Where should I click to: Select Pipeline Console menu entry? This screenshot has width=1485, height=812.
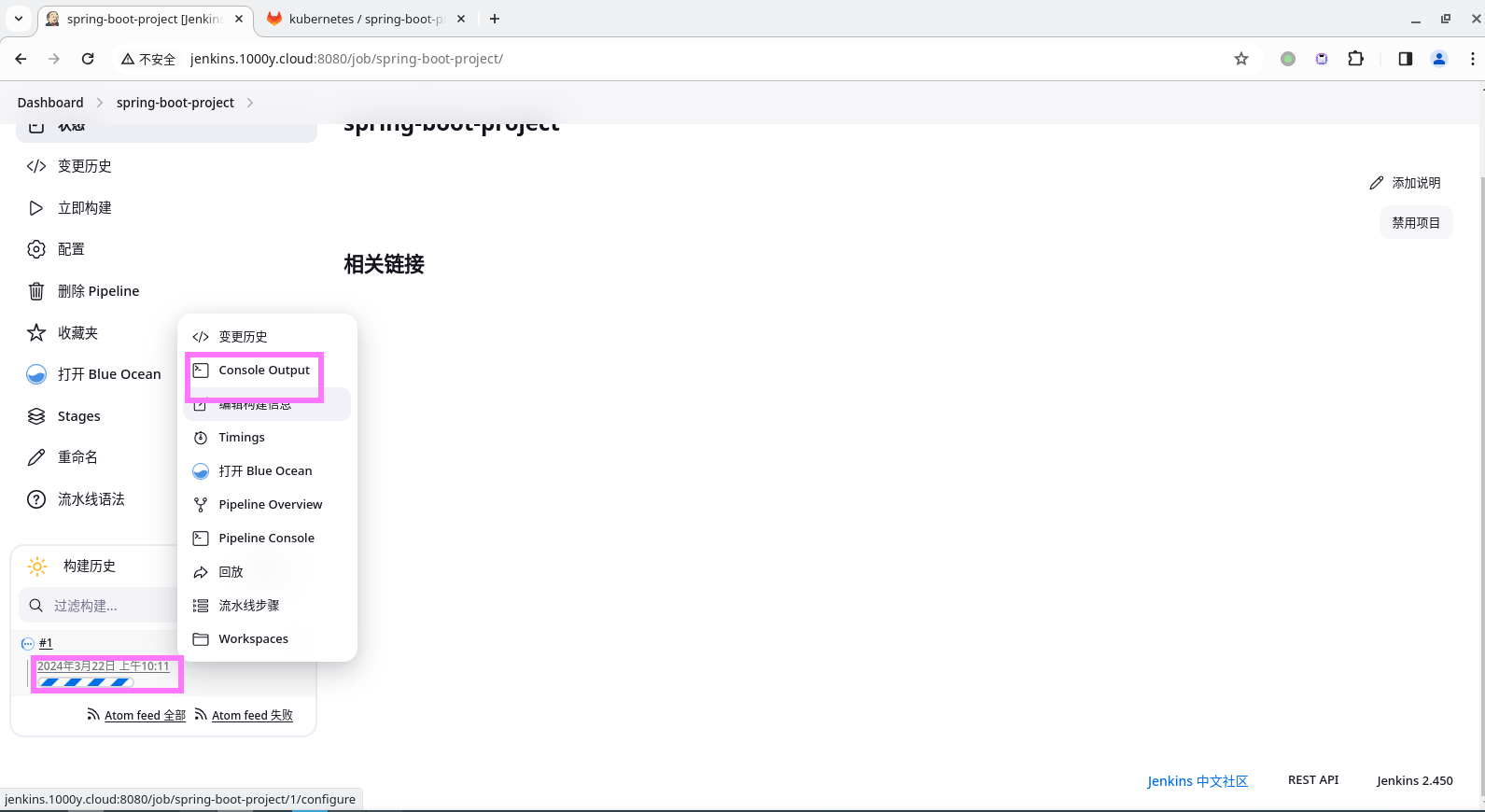click(x=267, y=539)
